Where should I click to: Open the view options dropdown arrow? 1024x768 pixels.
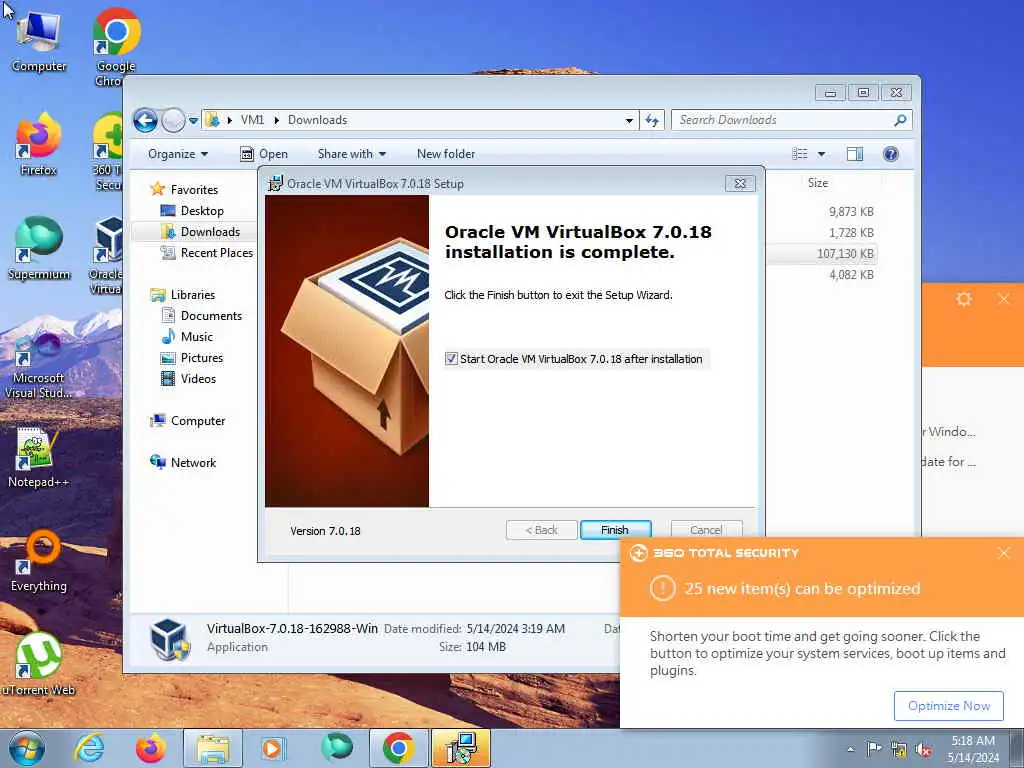pyautogui.click(x=822, y=154)
